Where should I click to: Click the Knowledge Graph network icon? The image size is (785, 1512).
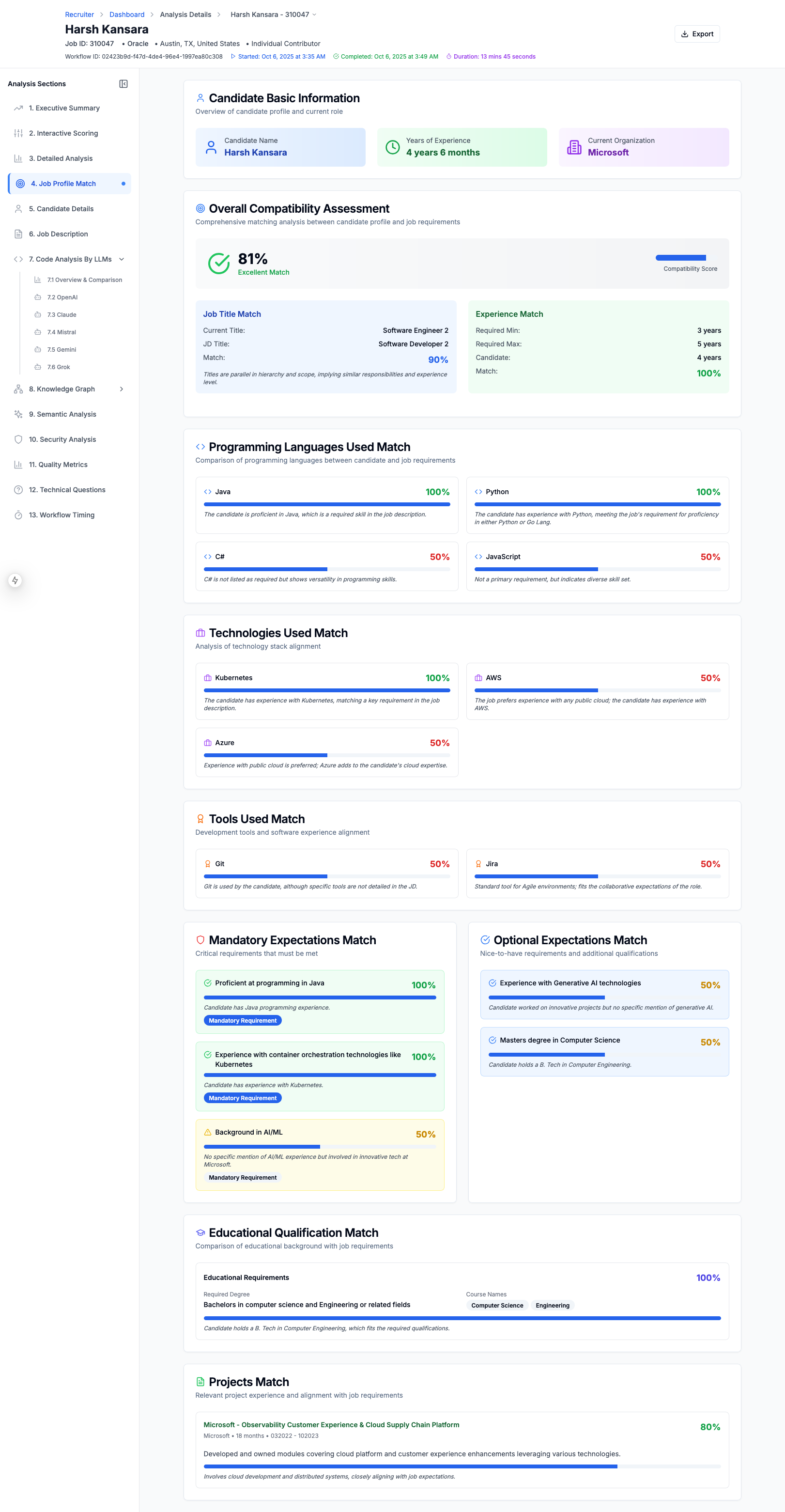18,389
